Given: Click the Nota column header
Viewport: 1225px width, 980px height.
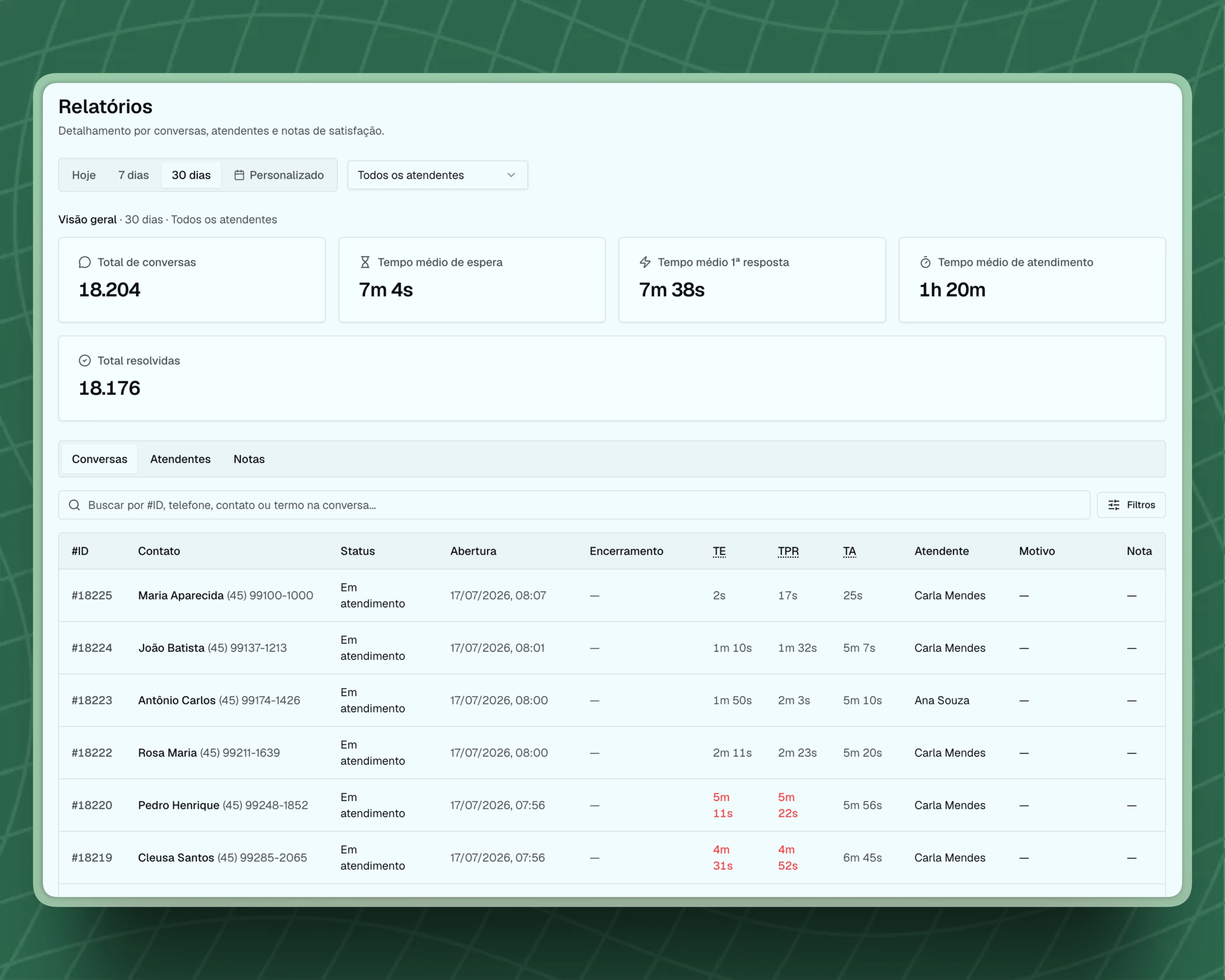Looking at the screenshot, I should [1139, 551].
